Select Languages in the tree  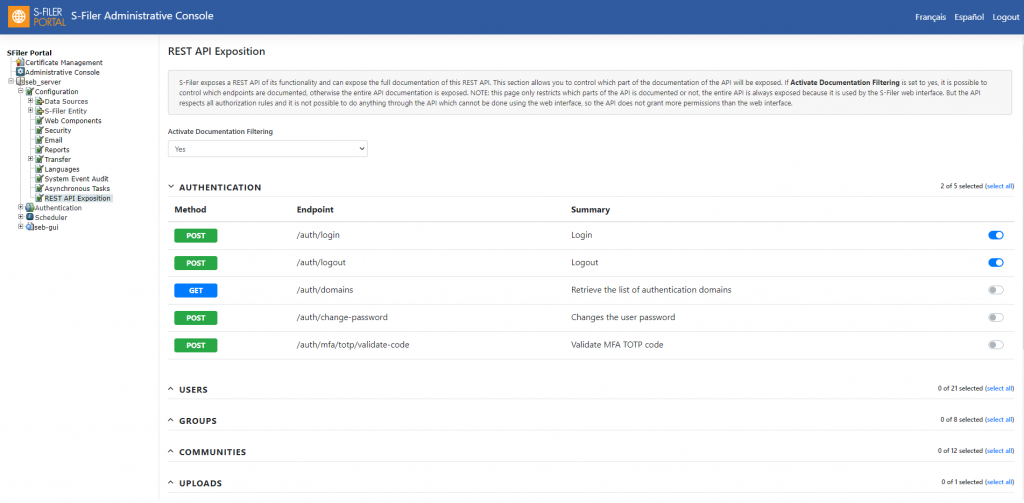(x=62, y=169)
